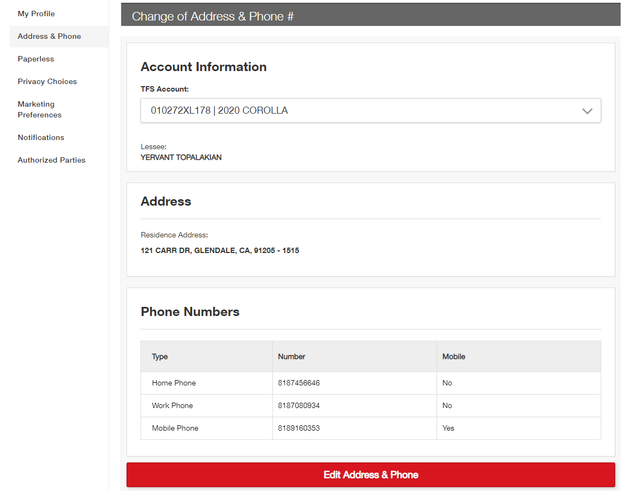Expand the TFS Account dropdown chevron
640x491 pixels.
tap(587, 111)
